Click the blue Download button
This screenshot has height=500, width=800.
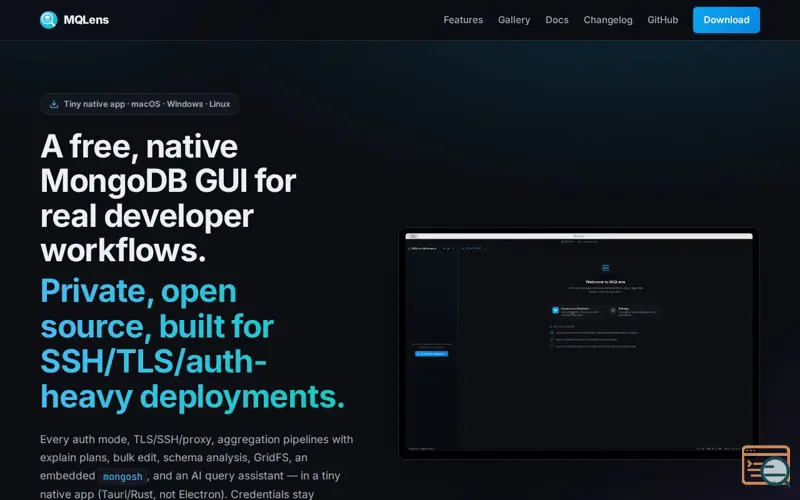click(x=726, y=20)
